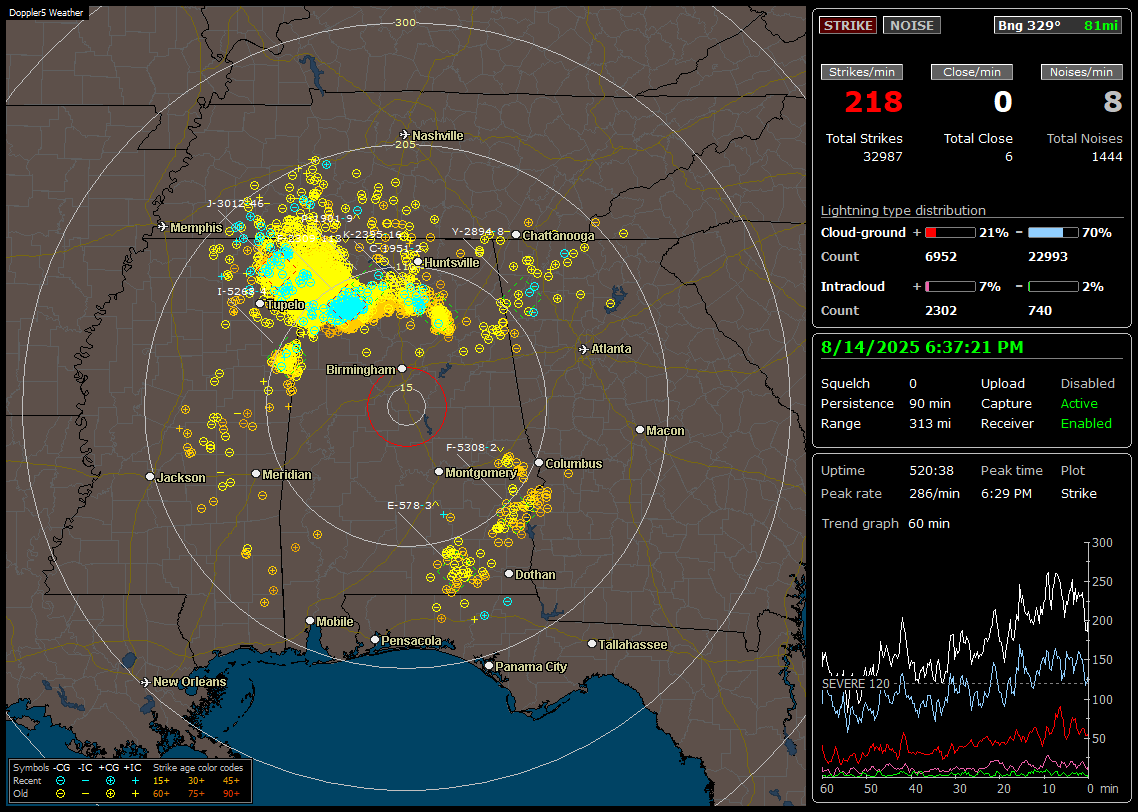
Task: Click the Dothan city dot marker
Action: point(509,573)
